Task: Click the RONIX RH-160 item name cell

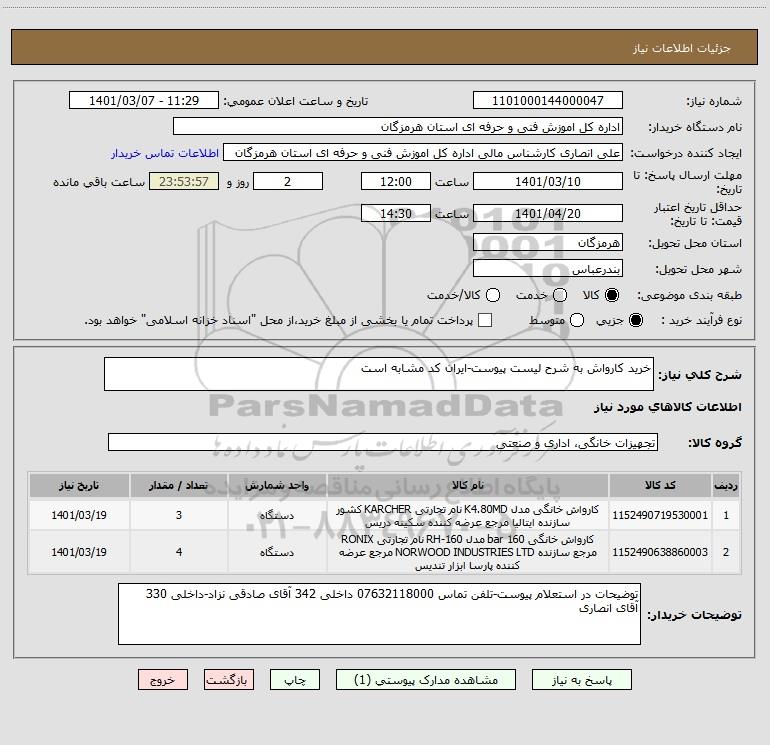Action: point(468,552)
